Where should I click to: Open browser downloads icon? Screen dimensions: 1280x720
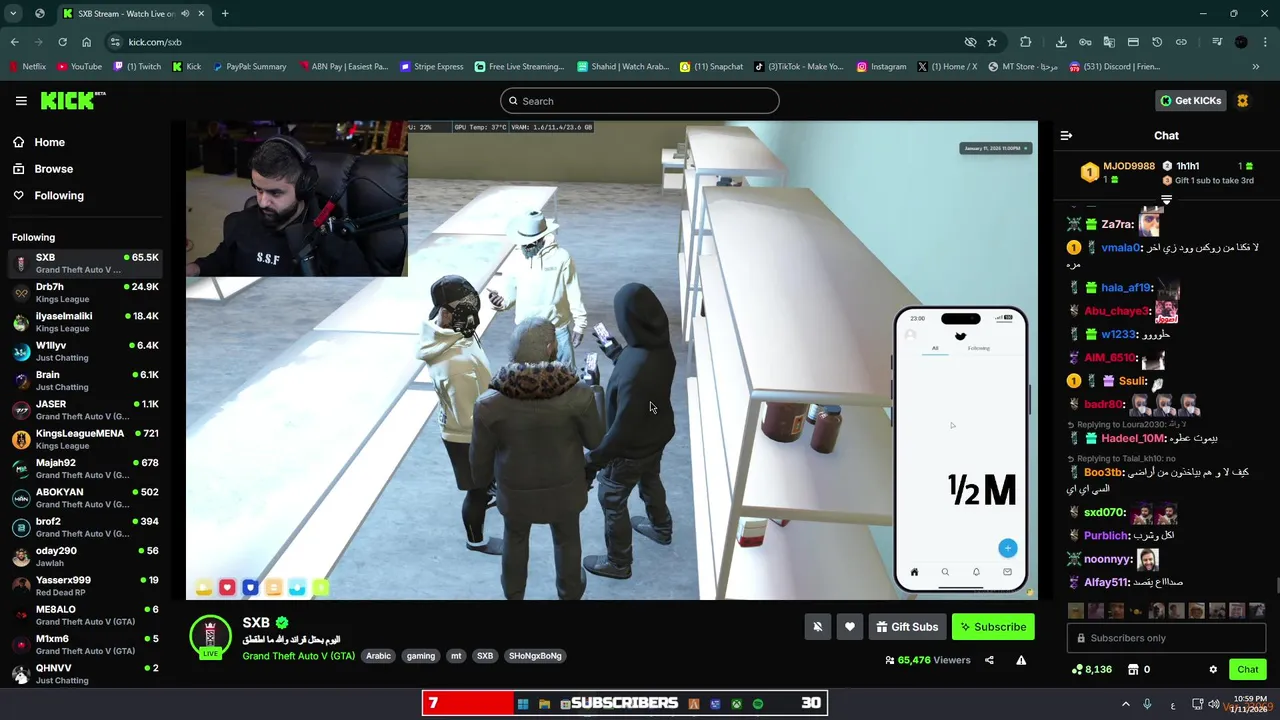pos(1061,42)
